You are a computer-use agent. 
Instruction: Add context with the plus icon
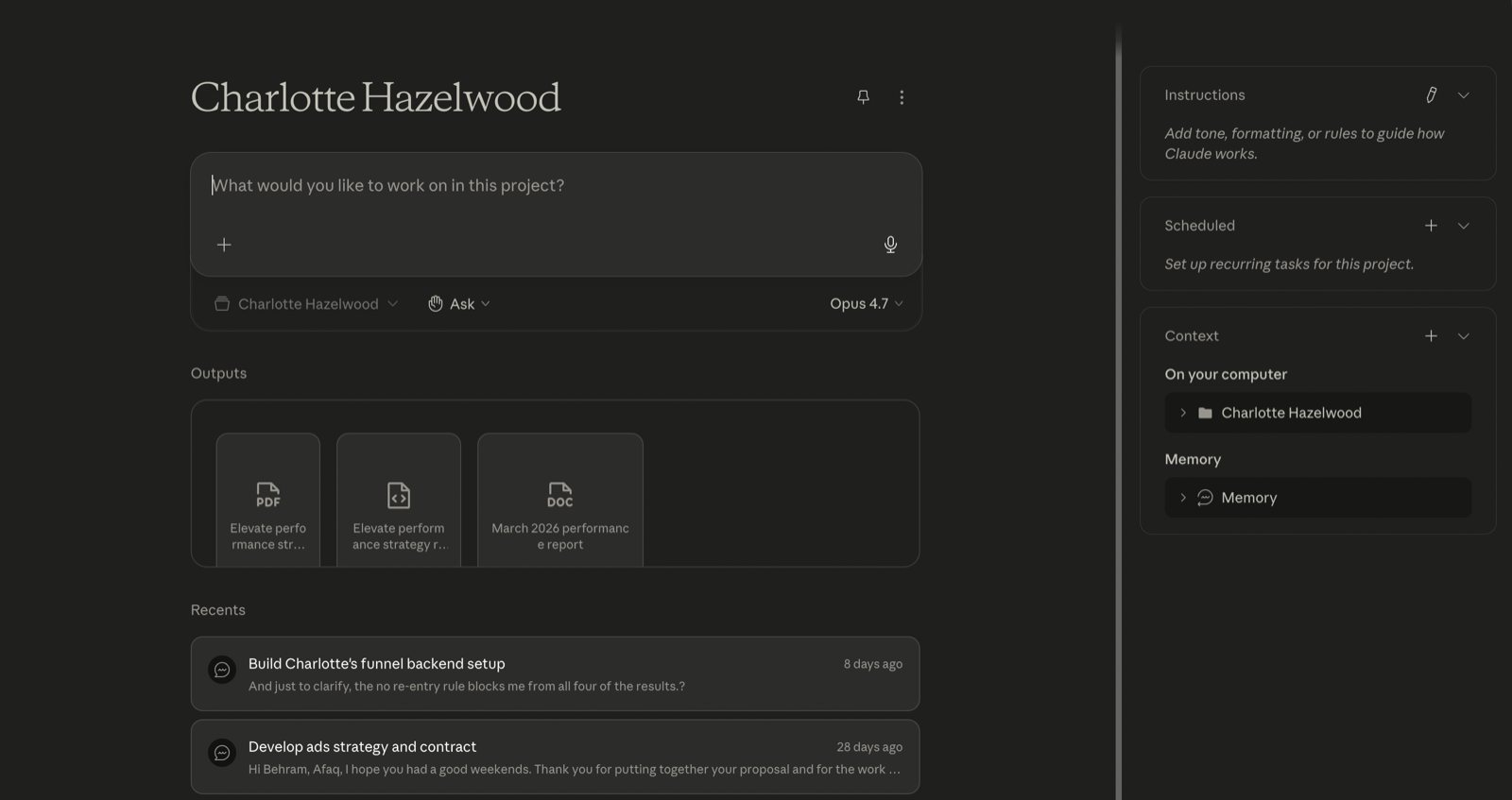click(x=1431, y=336)
